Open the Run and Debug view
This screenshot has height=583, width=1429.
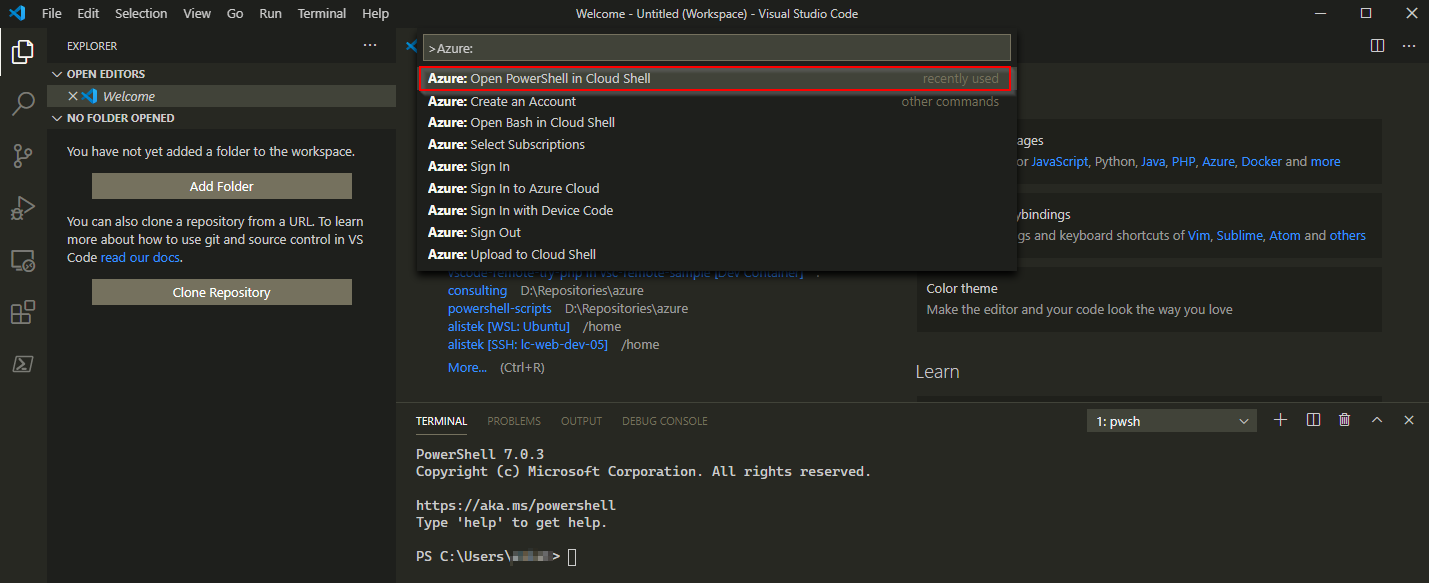click(23, 208)
